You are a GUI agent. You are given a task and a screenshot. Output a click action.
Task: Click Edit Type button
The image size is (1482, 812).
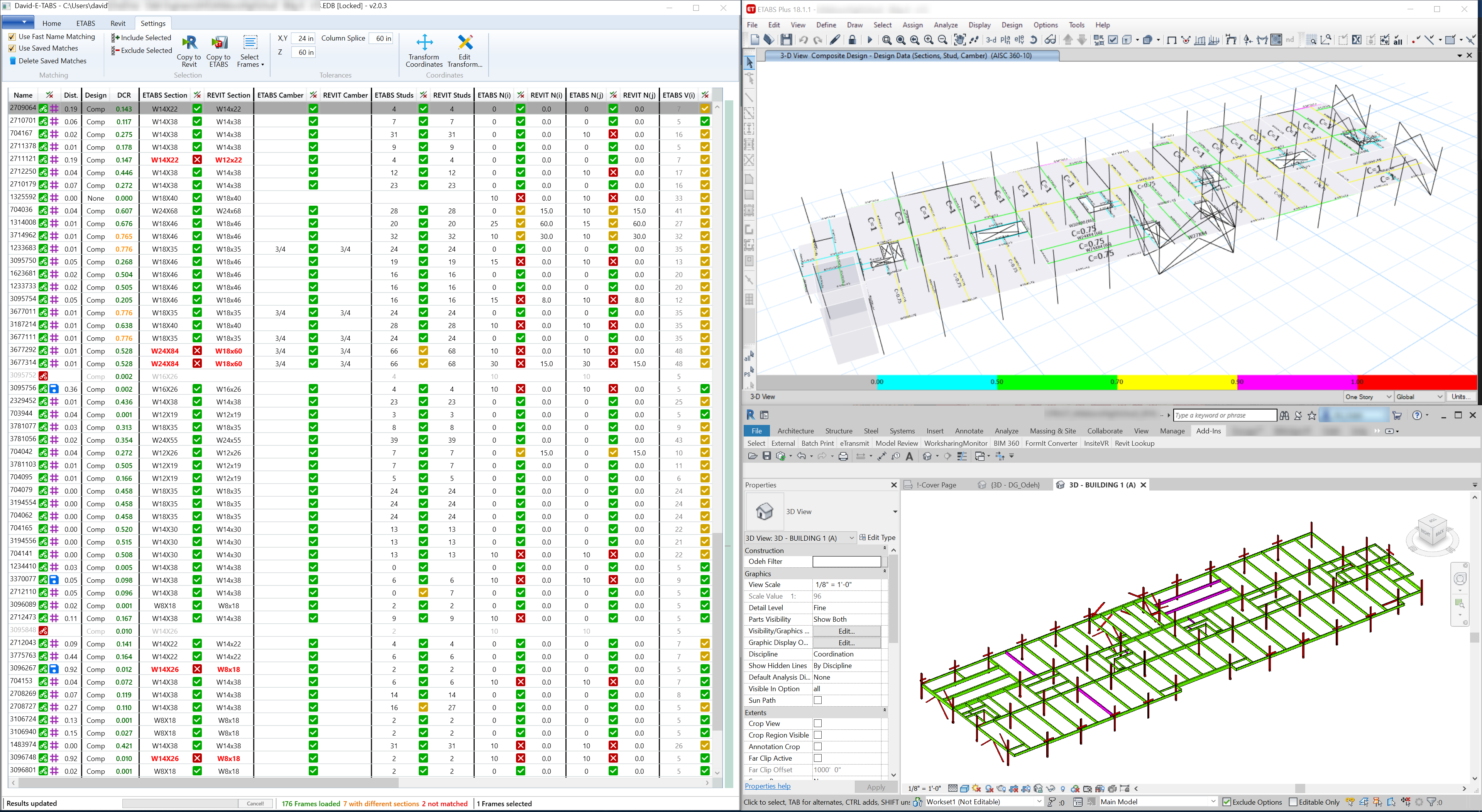877,538
